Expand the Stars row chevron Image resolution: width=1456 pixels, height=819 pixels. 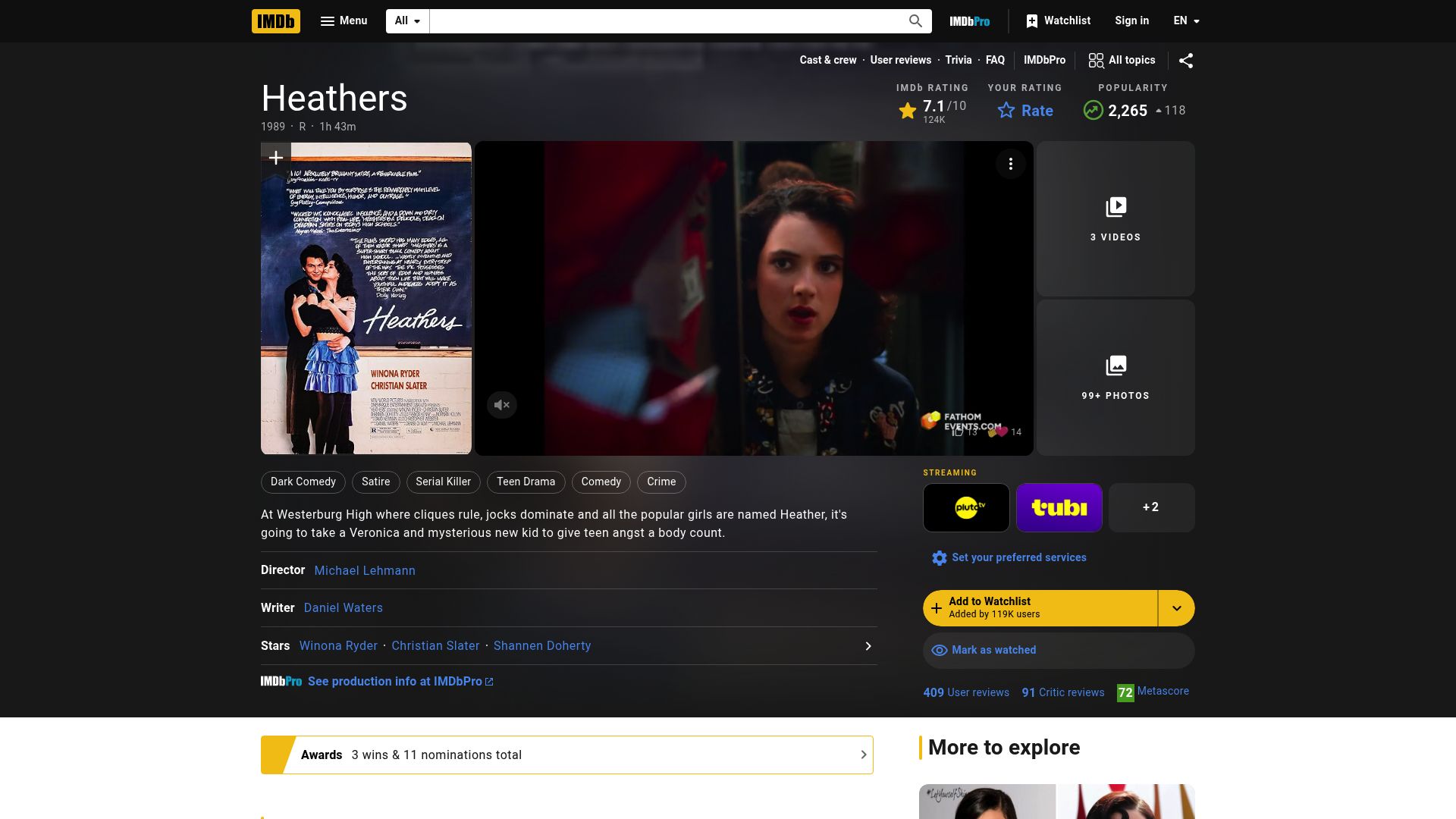(868, 646)
